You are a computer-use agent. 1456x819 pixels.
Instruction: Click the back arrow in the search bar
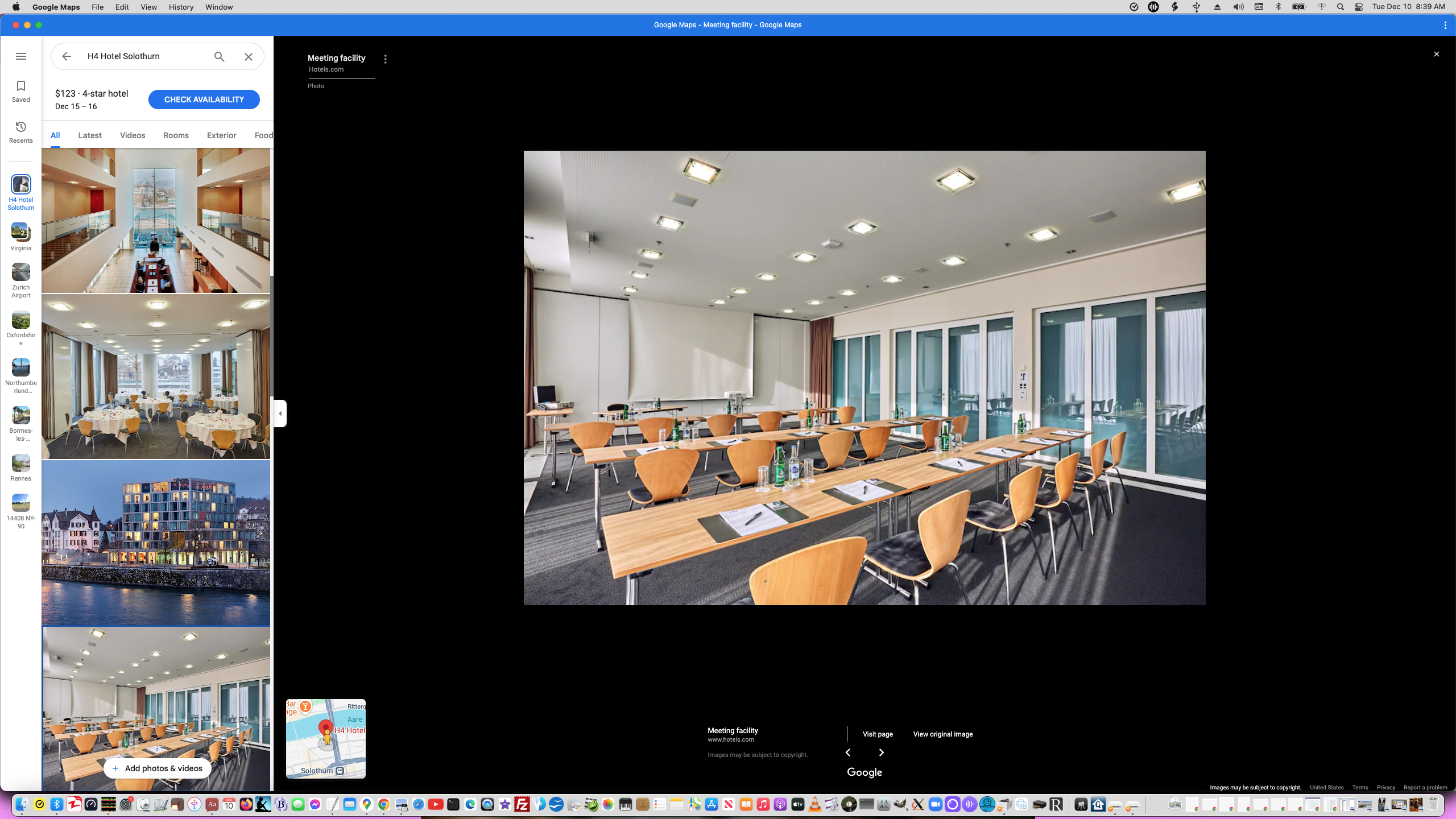click(67, 56)
